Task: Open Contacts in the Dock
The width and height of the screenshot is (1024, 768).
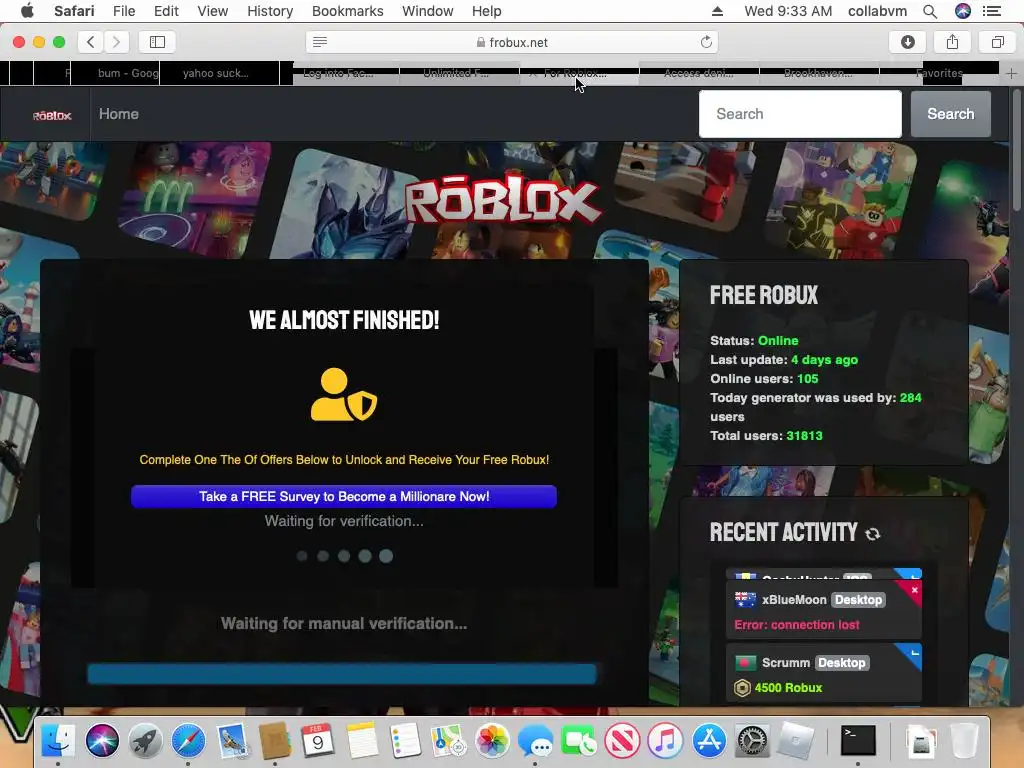Action: [x=275, y=741]
